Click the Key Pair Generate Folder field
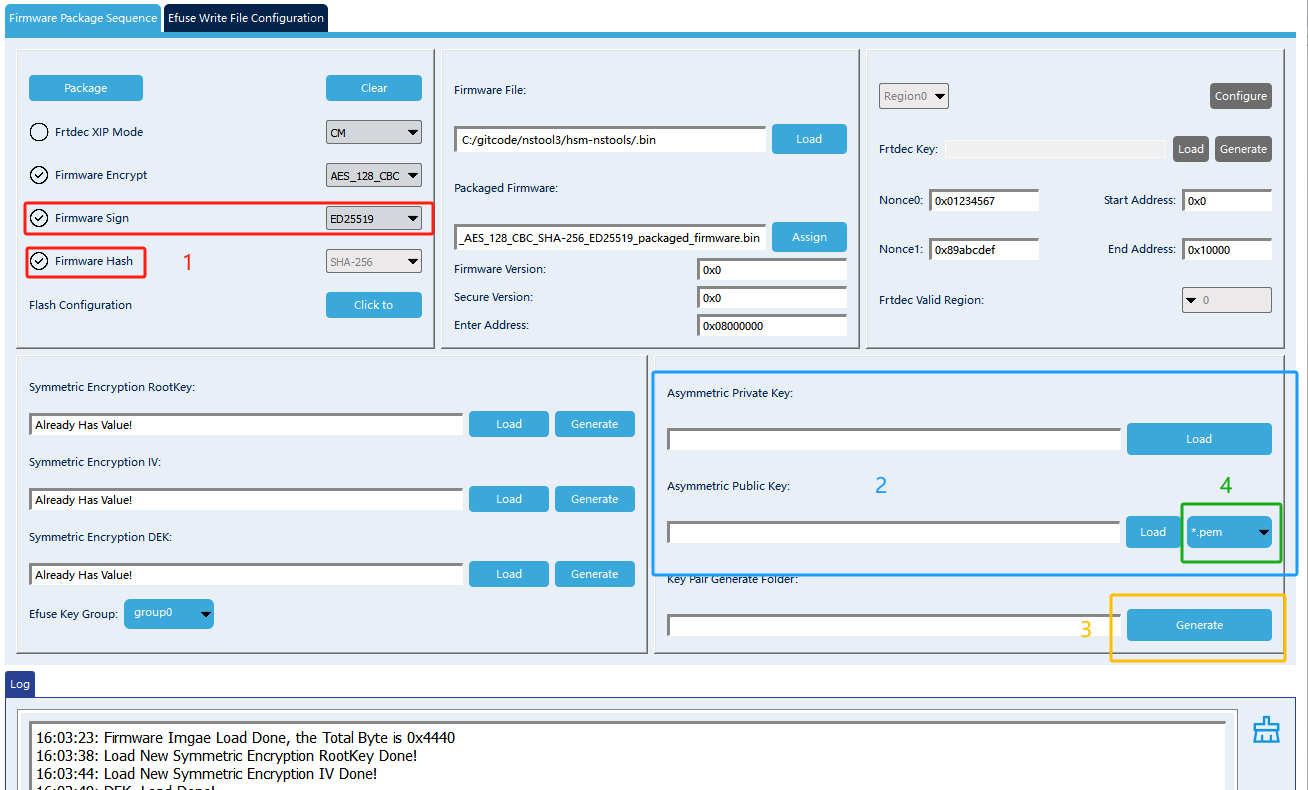The width and height of the screenshot is (1308, 790). click(894, 625)
